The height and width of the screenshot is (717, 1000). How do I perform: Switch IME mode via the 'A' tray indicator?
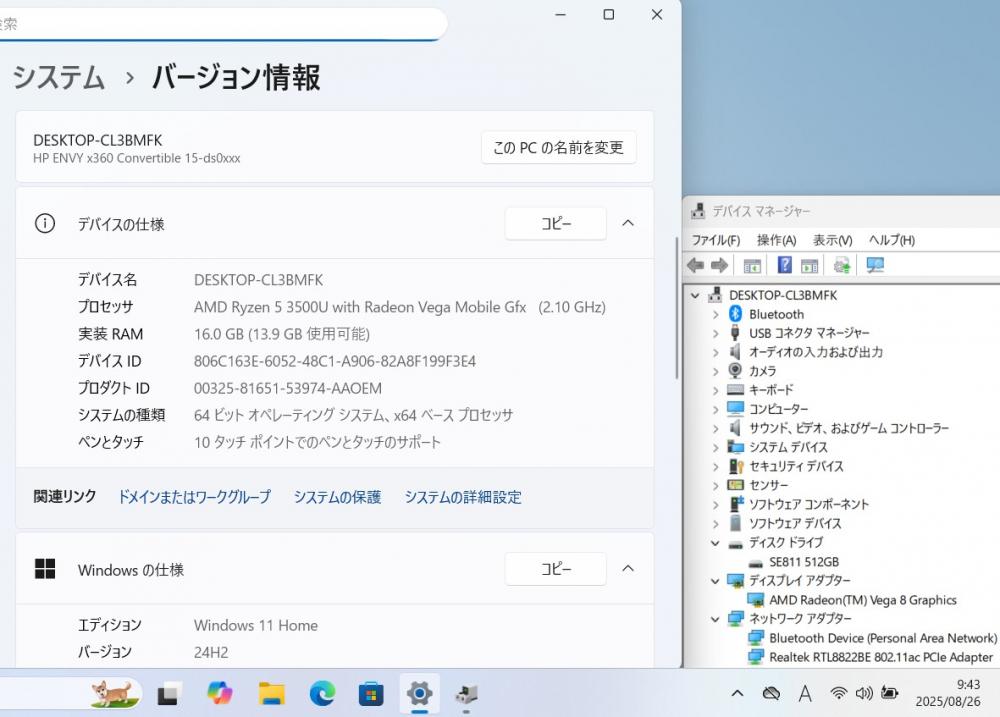805,693
